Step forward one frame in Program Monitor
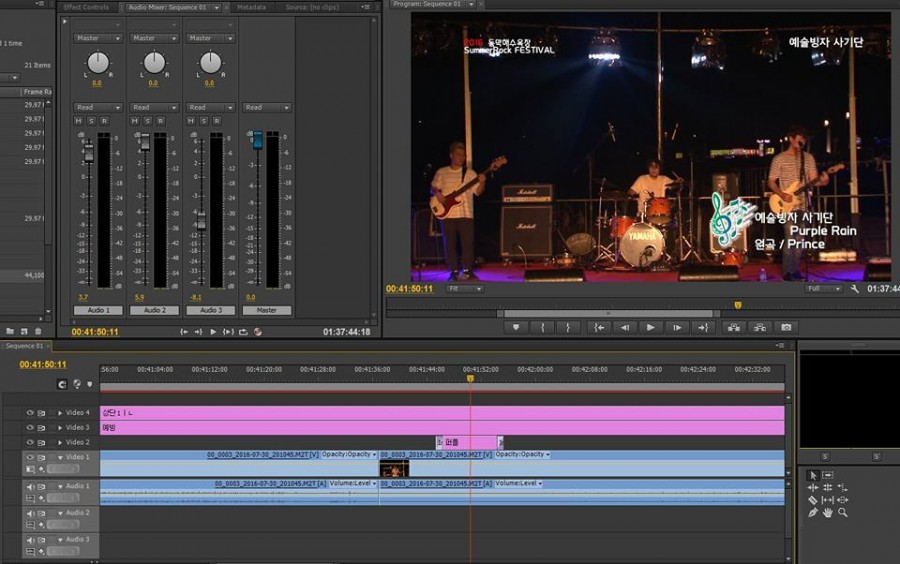Screen dimensions: 900x564 click(677, 328)
